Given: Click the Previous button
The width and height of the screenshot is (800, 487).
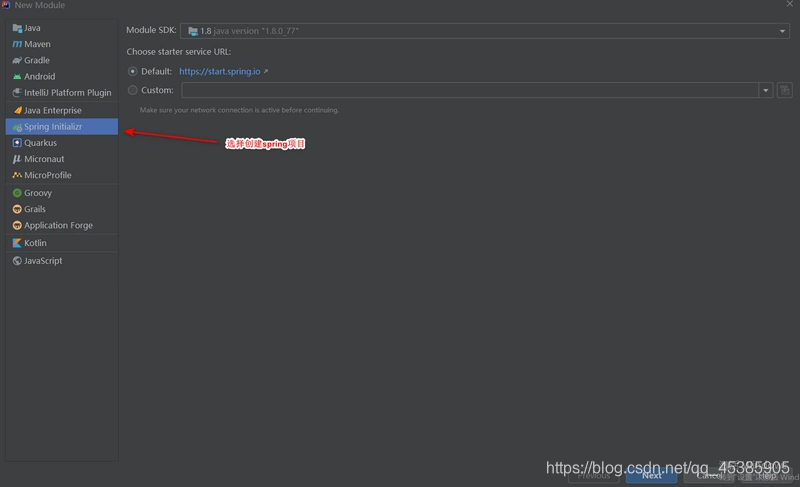Looking at the screenshot, I should 594,476.
